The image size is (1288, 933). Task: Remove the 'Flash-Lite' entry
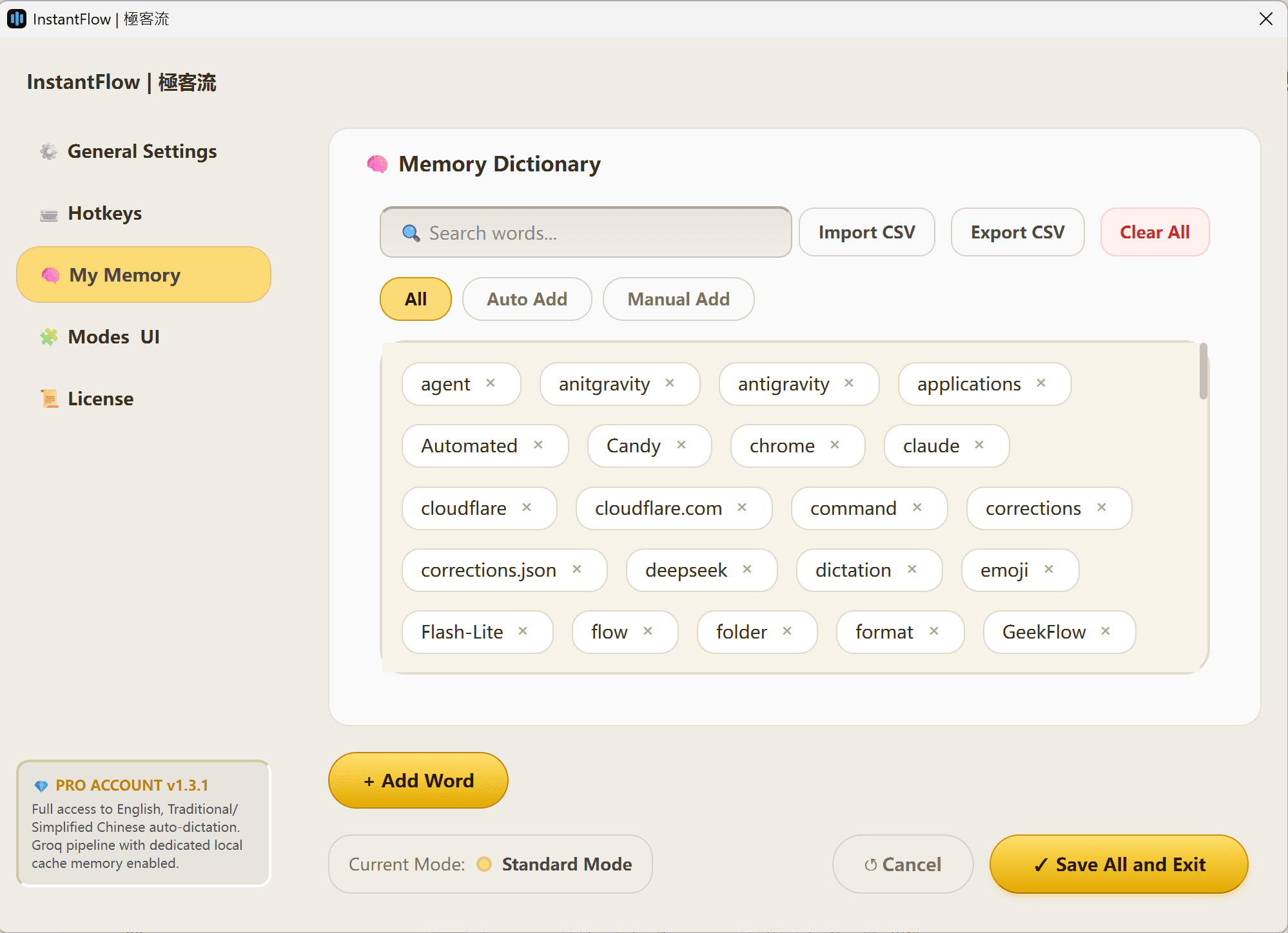(523, 631)
